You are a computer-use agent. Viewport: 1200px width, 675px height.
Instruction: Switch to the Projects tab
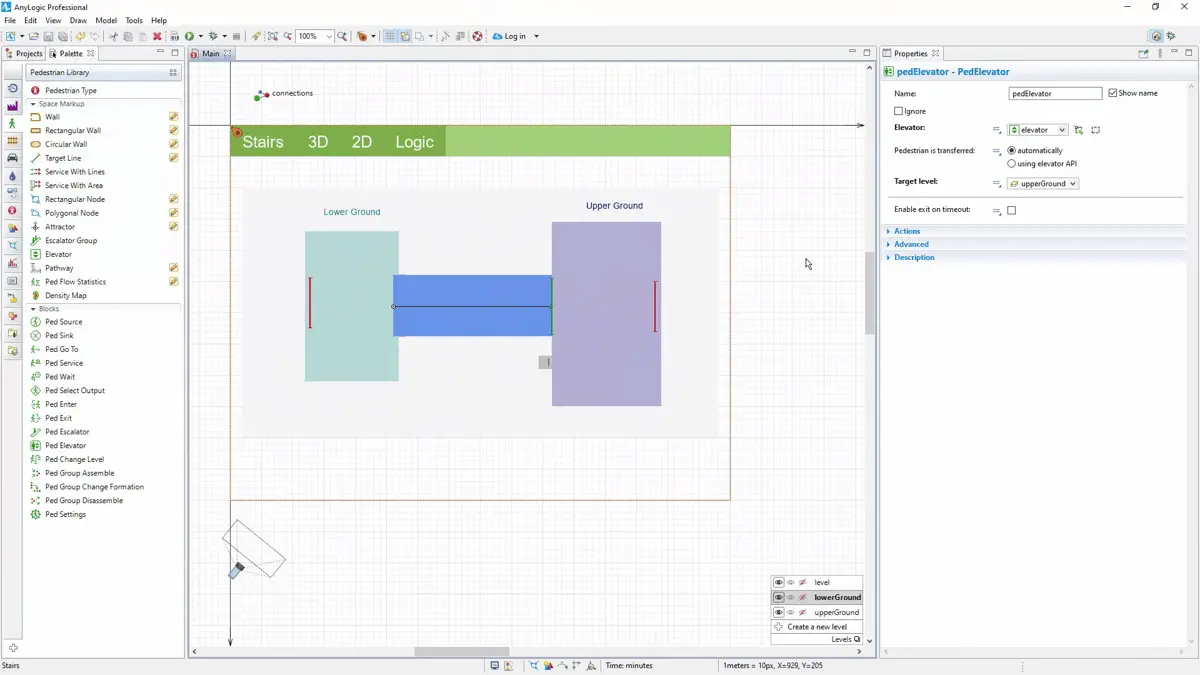pyautogui.click(x=24, y=54)
